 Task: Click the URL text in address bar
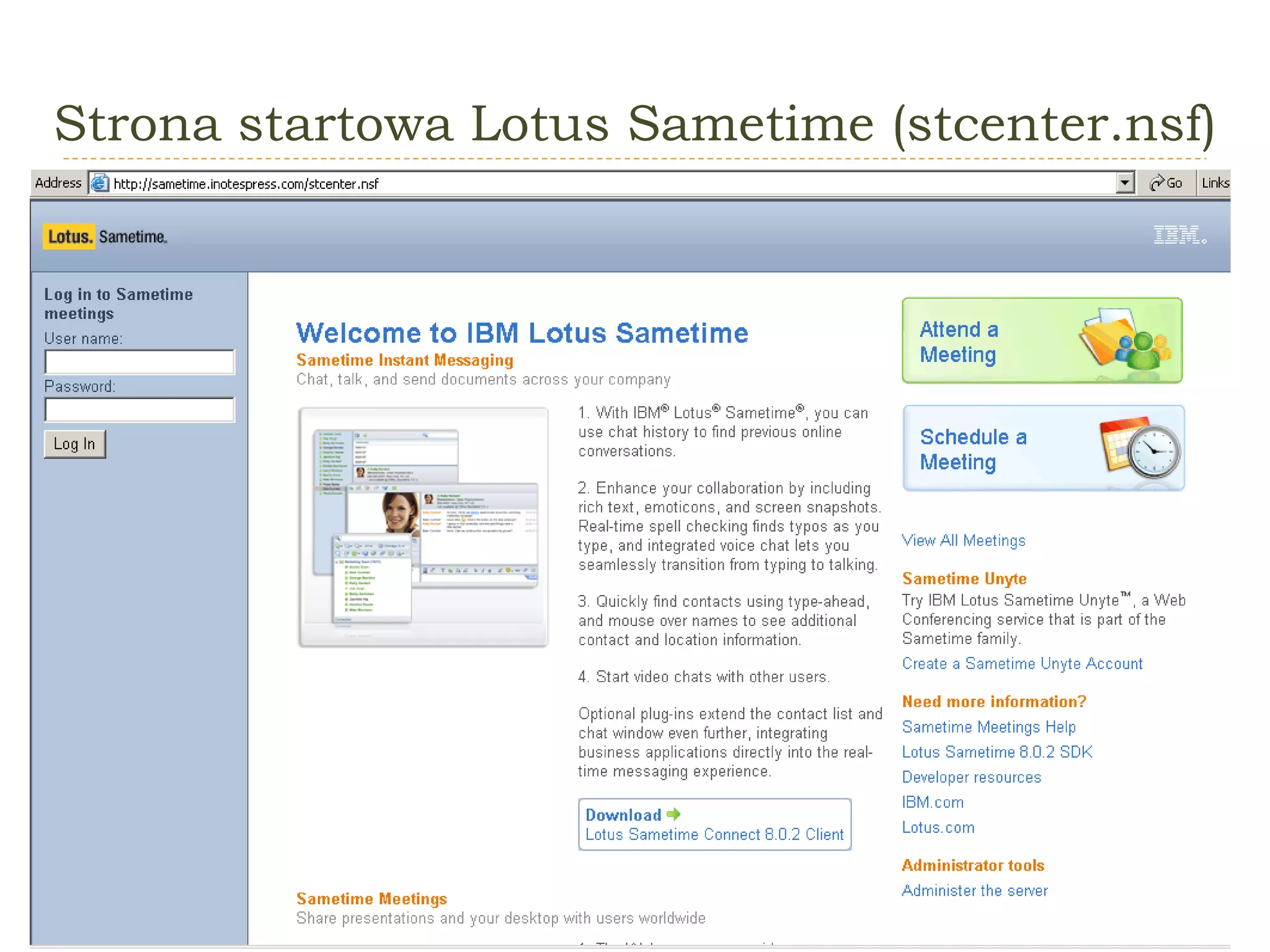(x=246, y=184)
